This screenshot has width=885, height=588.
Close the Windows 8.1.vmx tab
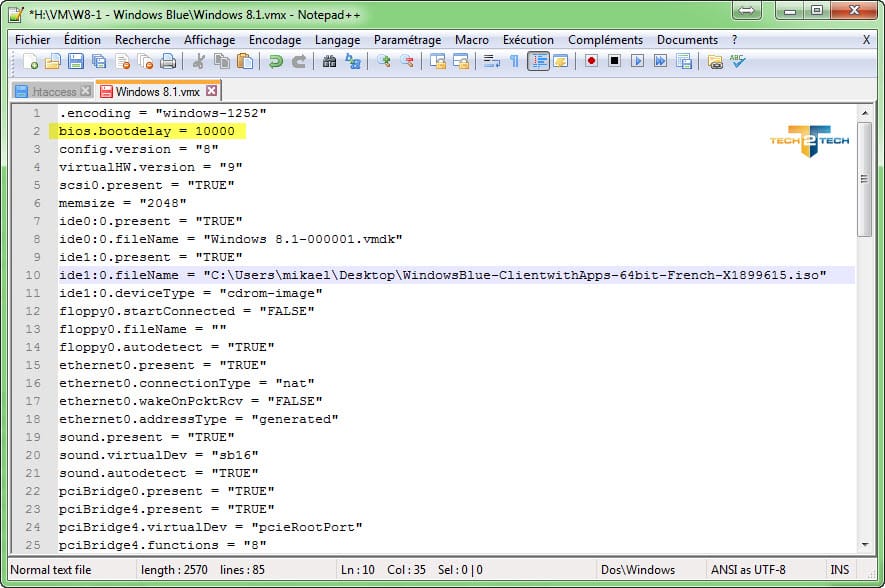211,92
